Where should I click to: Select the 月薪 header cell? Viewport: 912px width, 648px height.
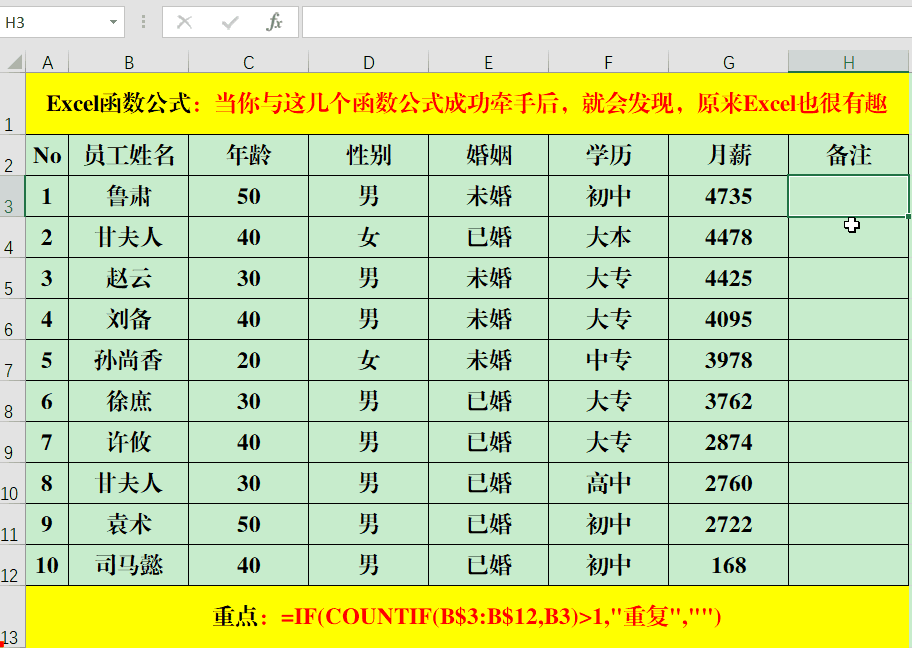[728, 155]
